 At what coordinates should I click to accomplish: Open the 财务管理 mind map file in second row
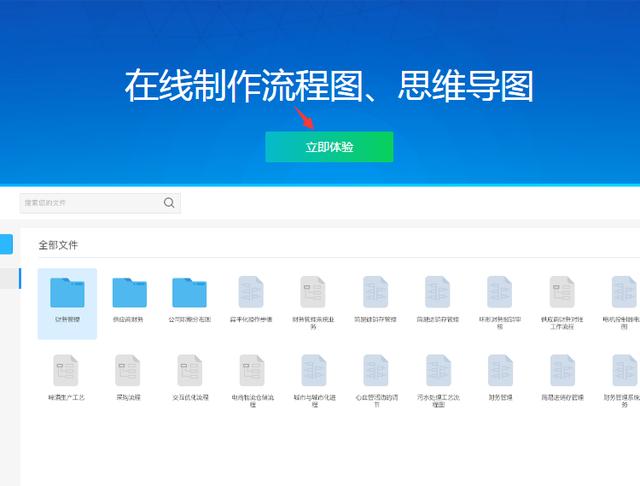tap(500, 371)
